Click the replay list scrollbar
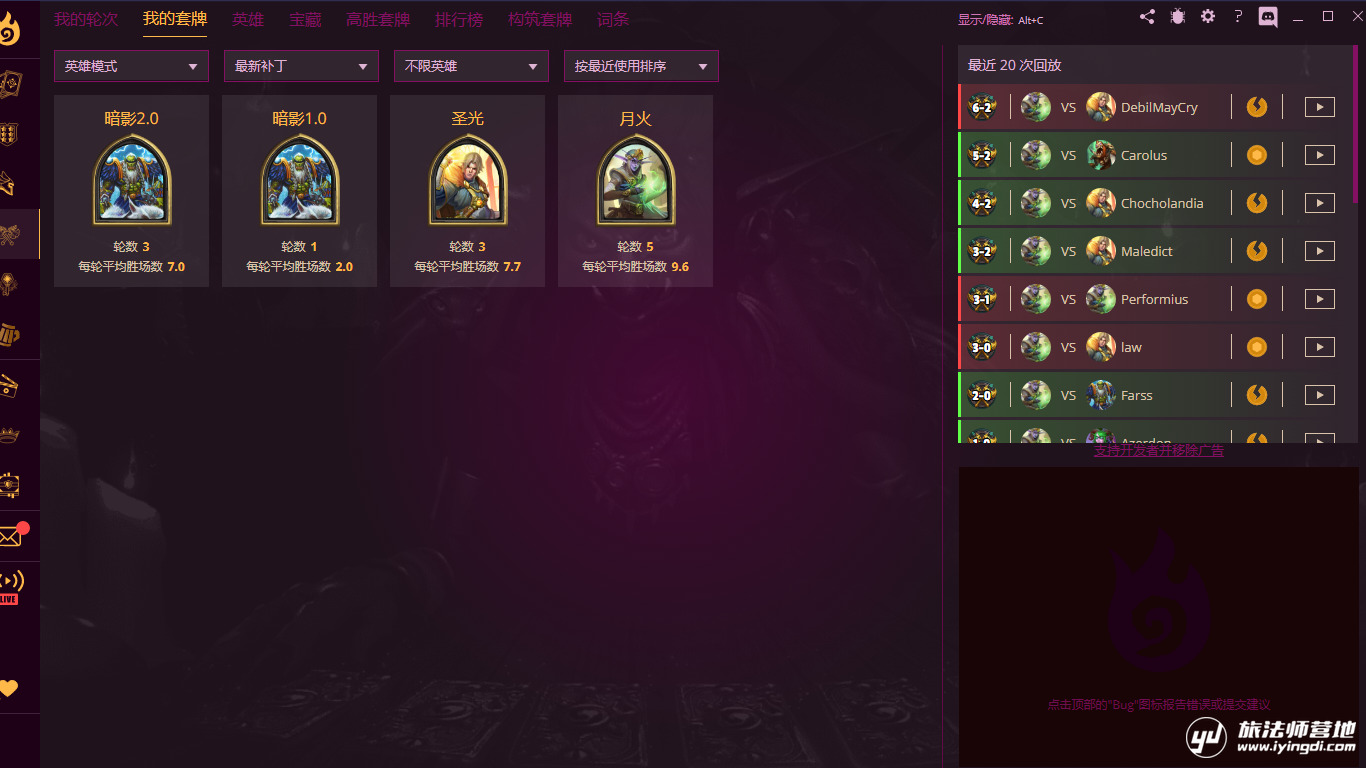Screen dimensions: 1366x768 (x=1355, y=125)
